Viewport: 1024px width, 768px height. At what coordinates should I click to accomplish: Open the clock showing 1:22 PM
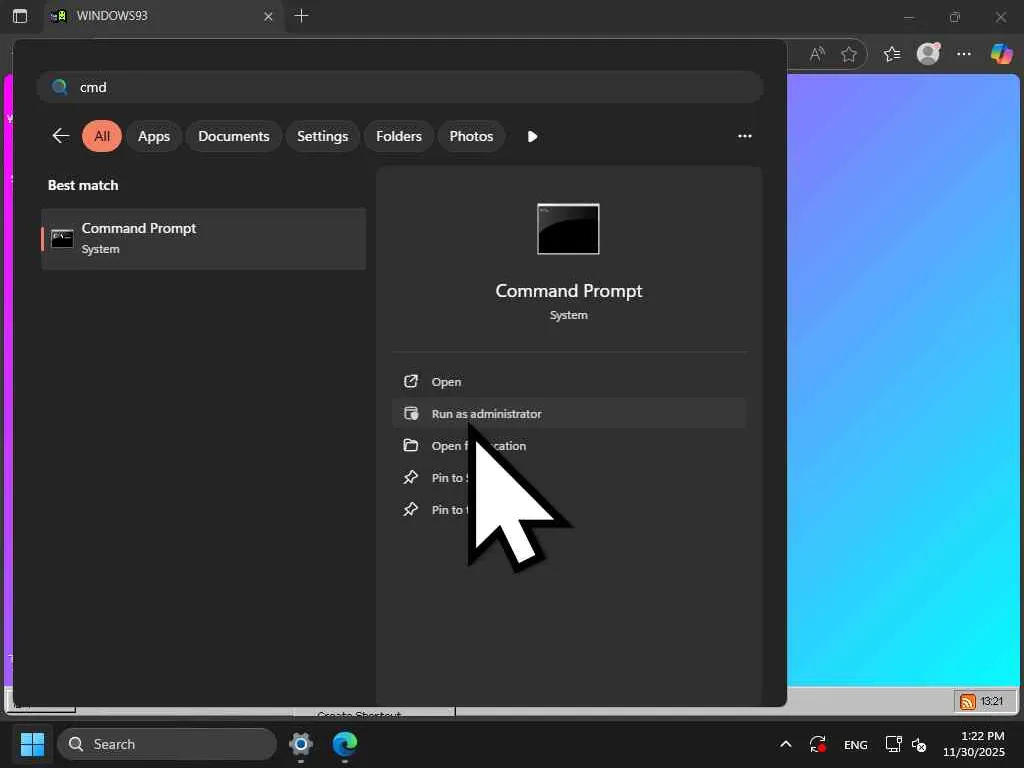pyautogui.click(x=973, y=744)
